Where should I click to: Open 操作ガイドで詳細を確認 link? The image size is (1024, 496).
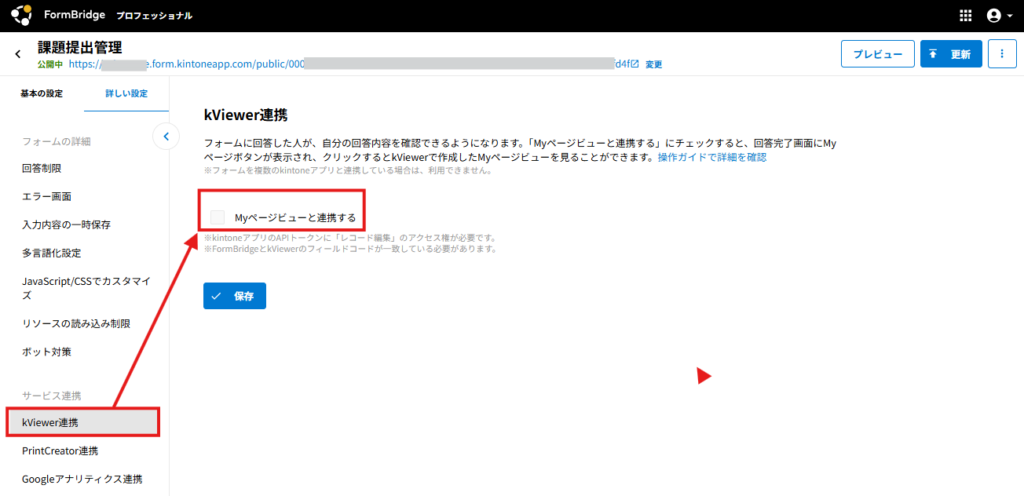click(x=711, y=158)
